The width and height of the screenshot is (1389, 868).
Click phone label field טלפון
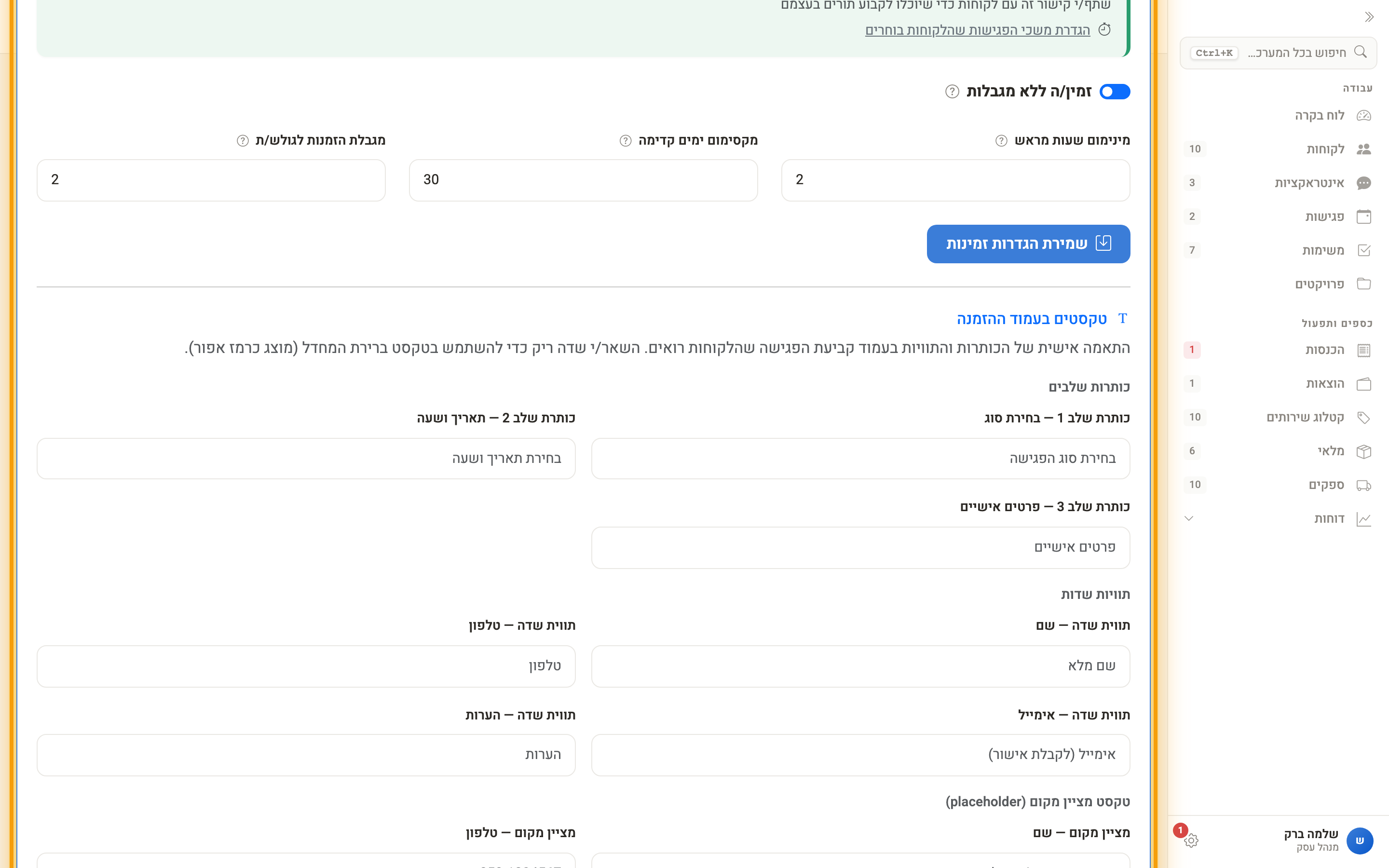tap(306, 666)
